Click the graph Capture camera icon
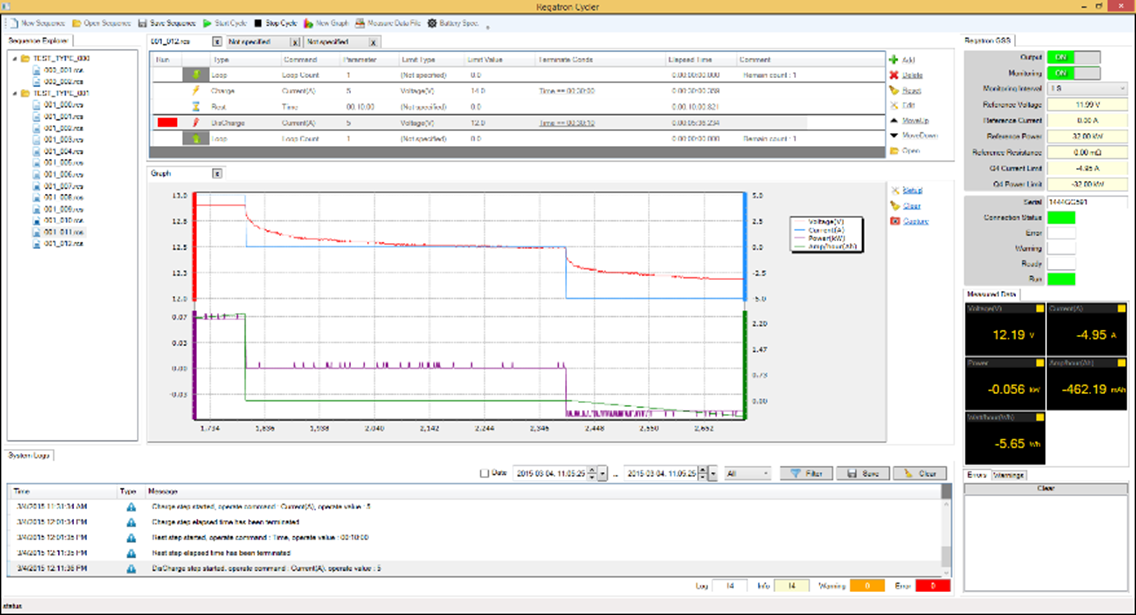 893,220
